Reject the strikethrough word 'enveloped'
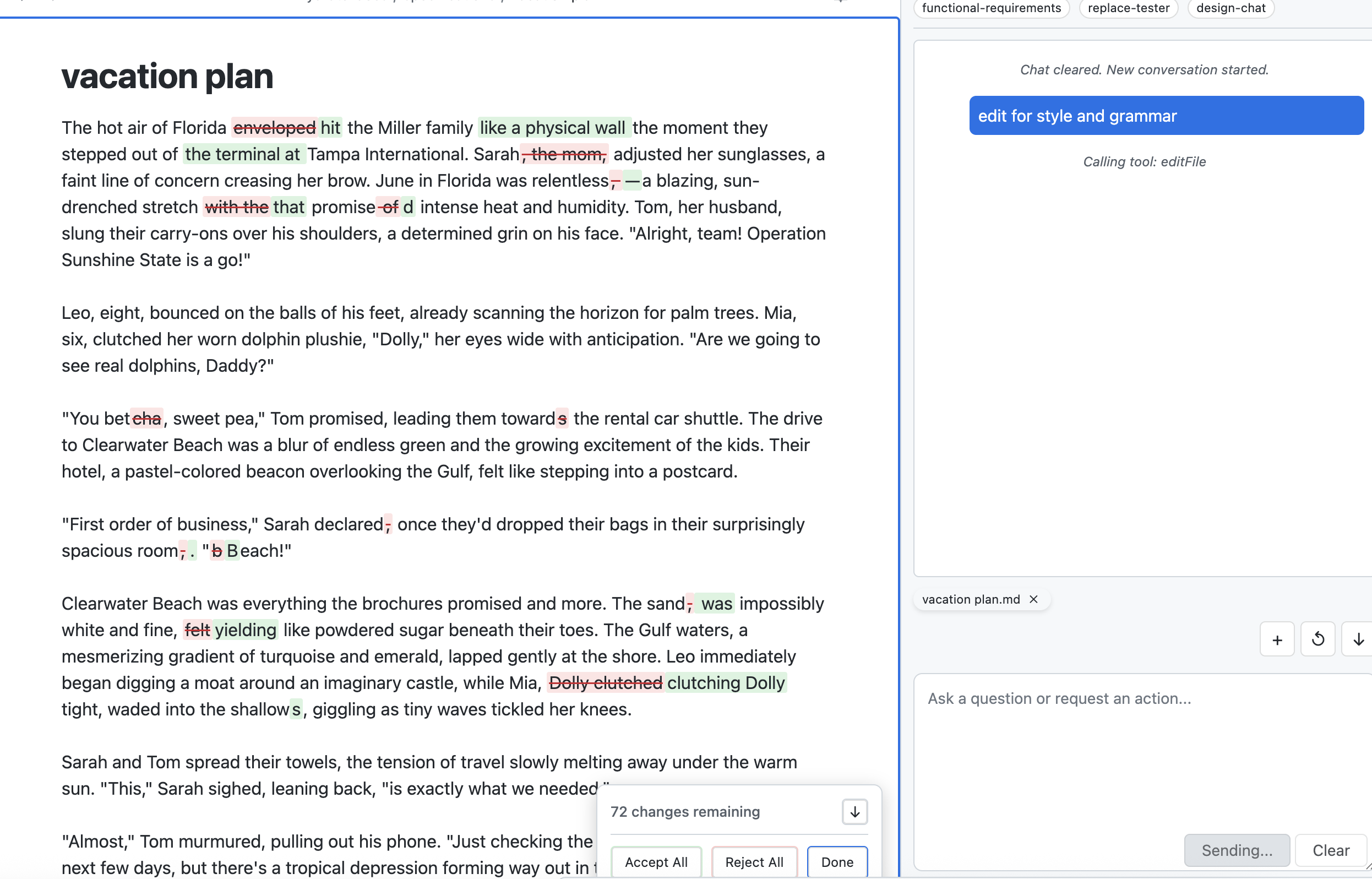 point(273,127)
